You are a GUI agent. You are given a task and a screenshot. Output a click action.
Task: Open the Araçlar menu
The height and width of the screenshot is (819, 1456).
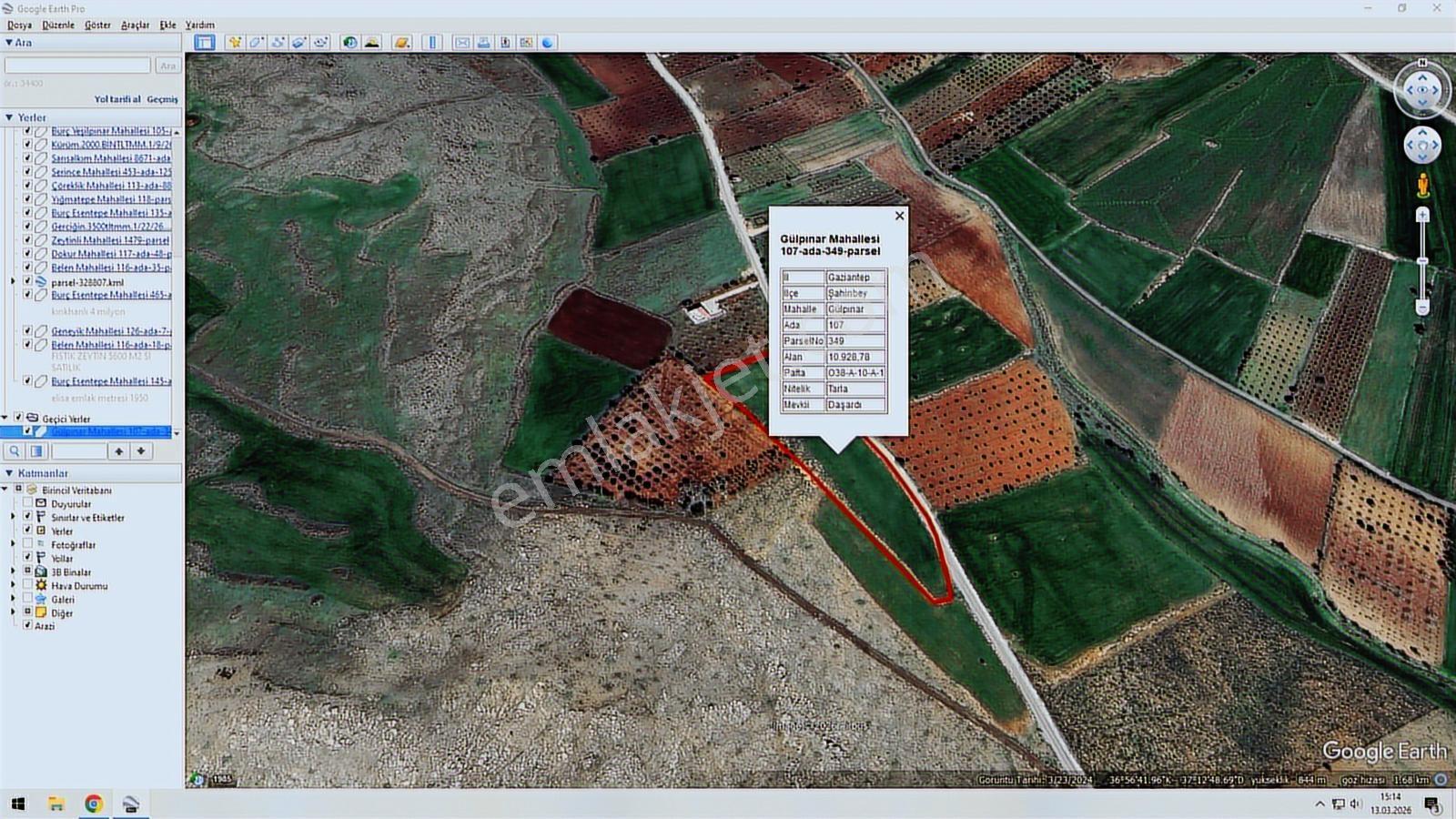135,25
